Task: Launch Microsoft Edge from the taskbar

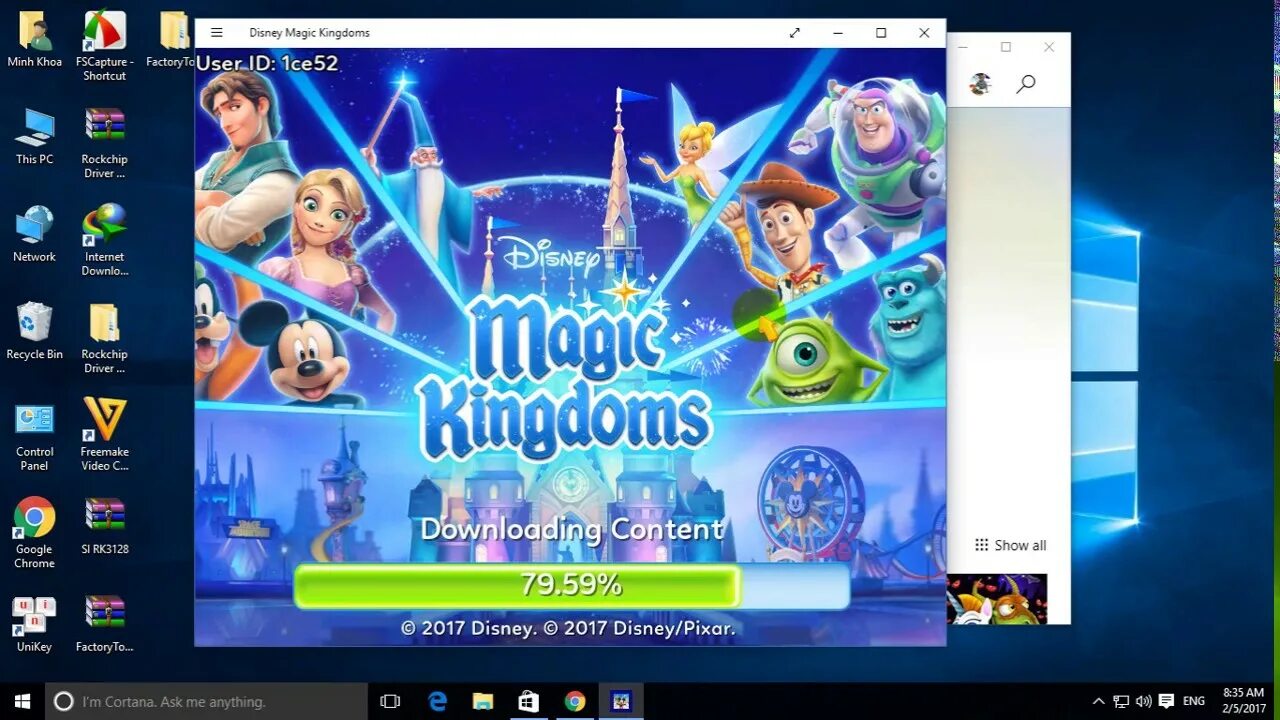Action: click(x=438, y=701)
